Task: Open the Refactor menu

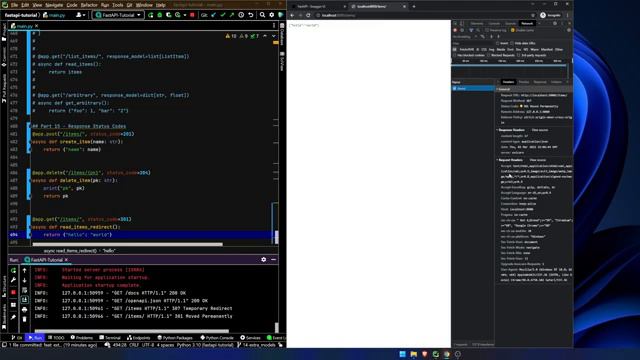Action: point(89,5)
